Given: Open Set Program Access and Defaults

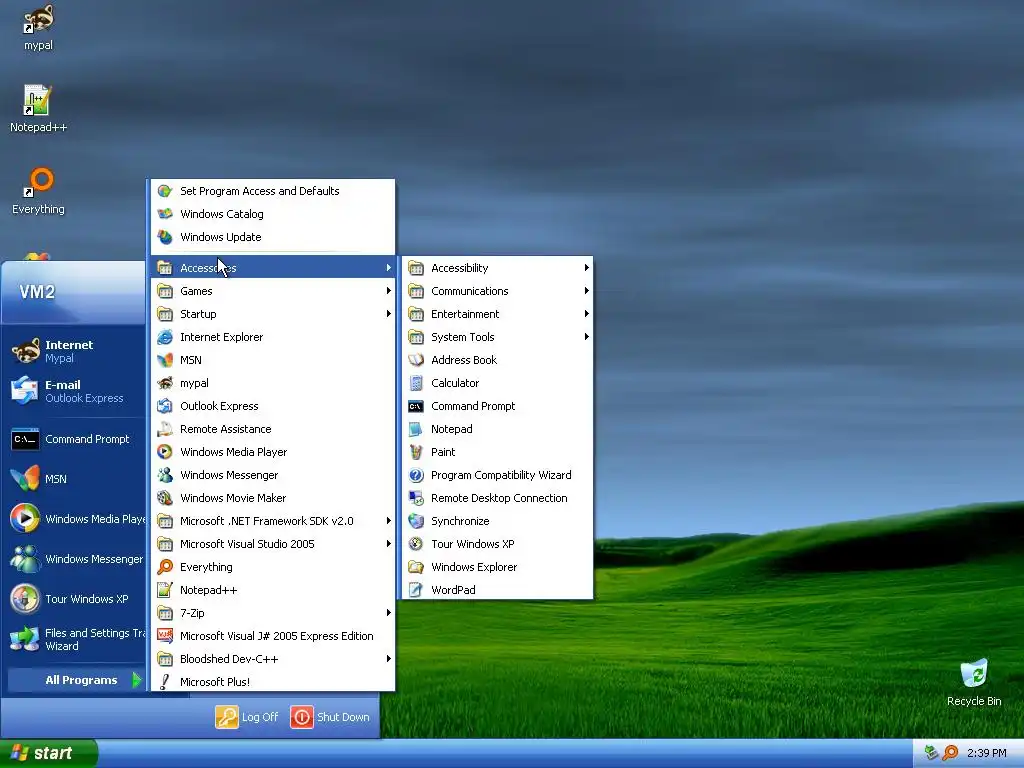Looking at the screenshot, I should pyautogui.click(x=273, y=191).
